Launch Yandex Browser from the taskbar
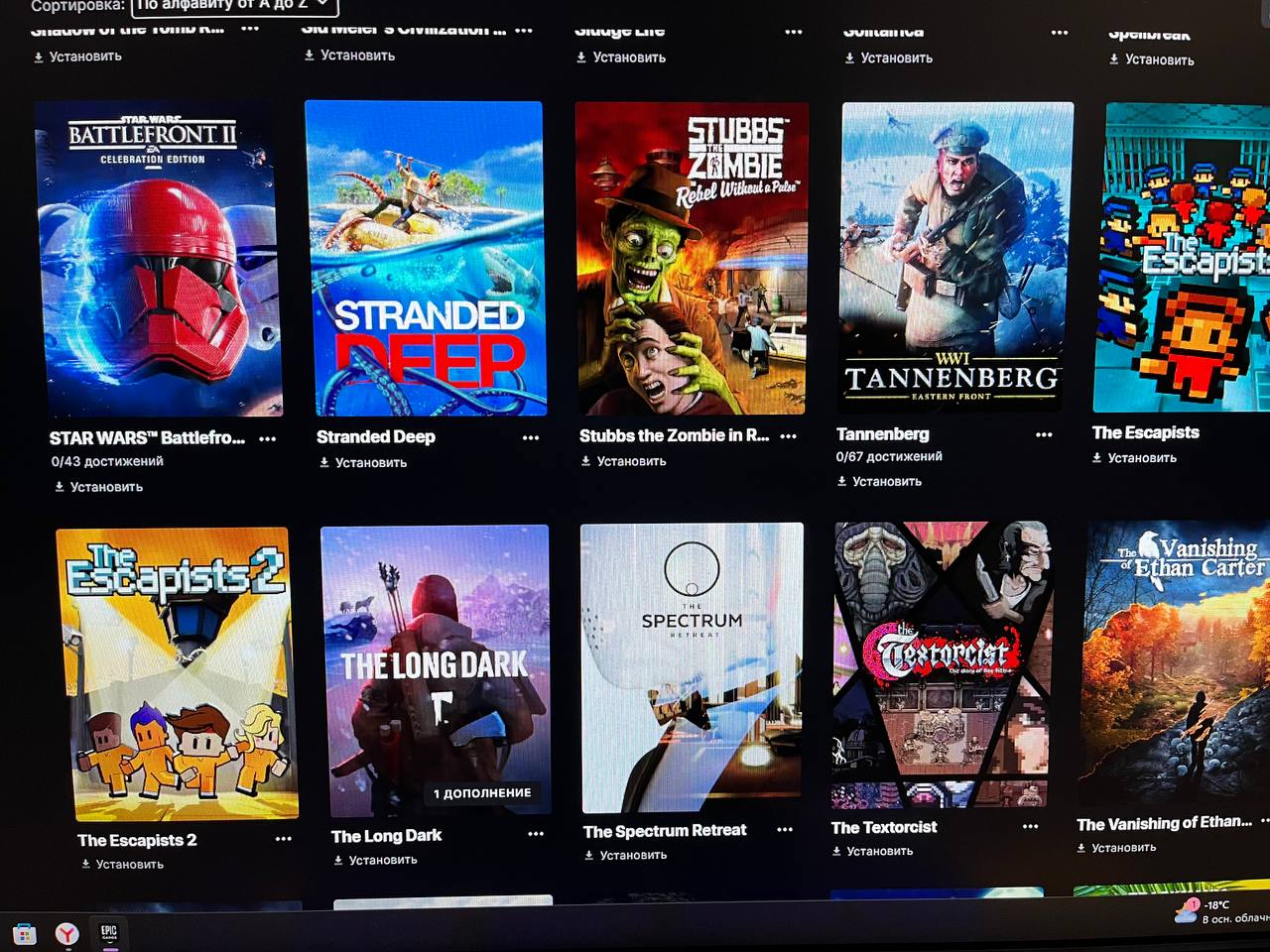This screenshot has height=952, width=1270. [66, 933]
